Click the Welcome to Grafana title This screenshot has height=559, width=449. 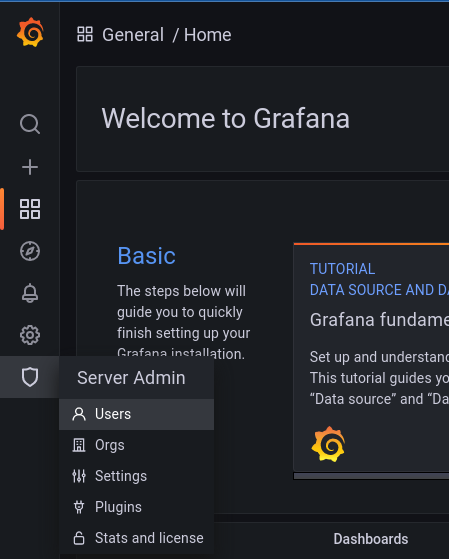(x=225, y=118)
